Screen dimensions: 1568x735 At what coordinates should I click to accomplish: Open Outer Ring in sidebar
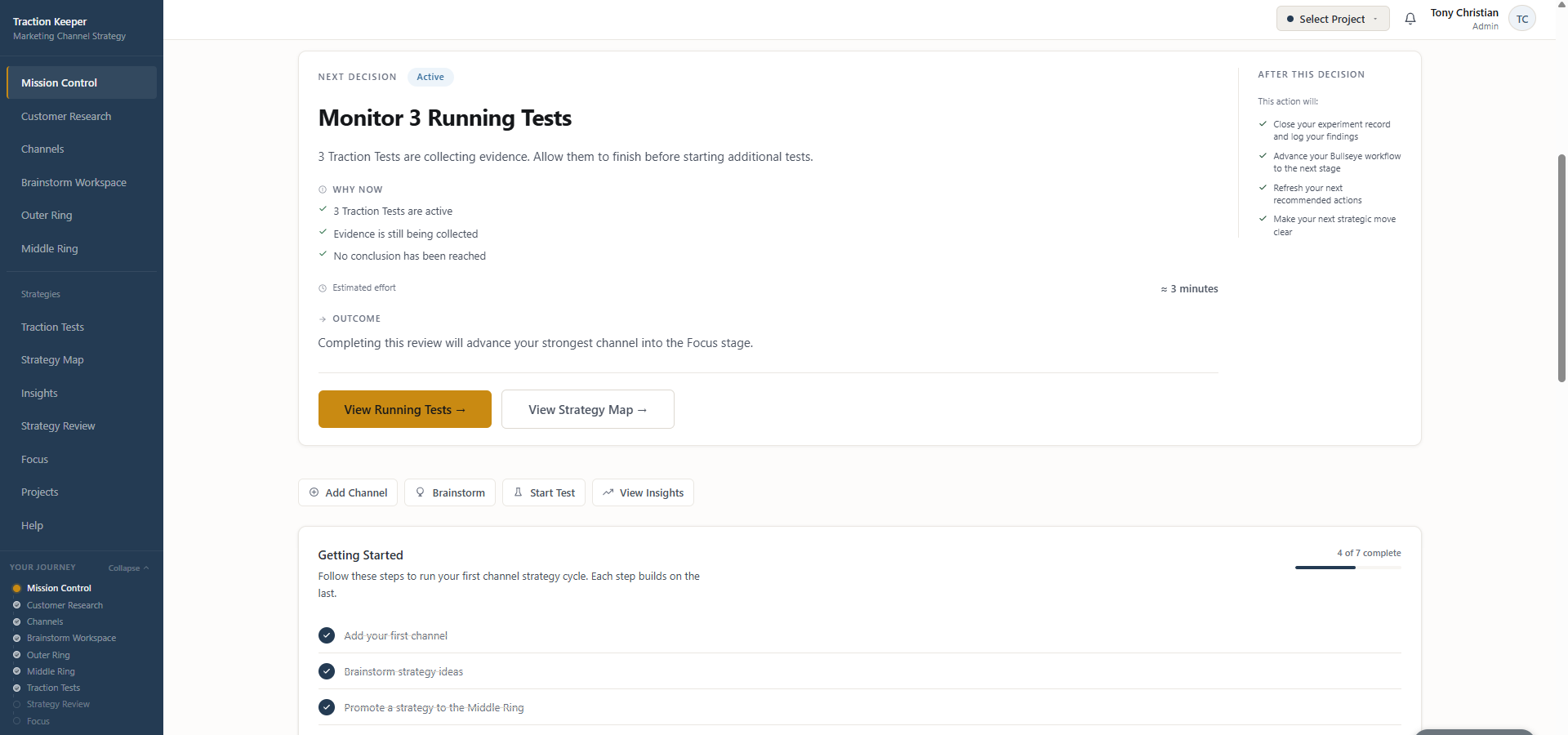coord(82,215)
